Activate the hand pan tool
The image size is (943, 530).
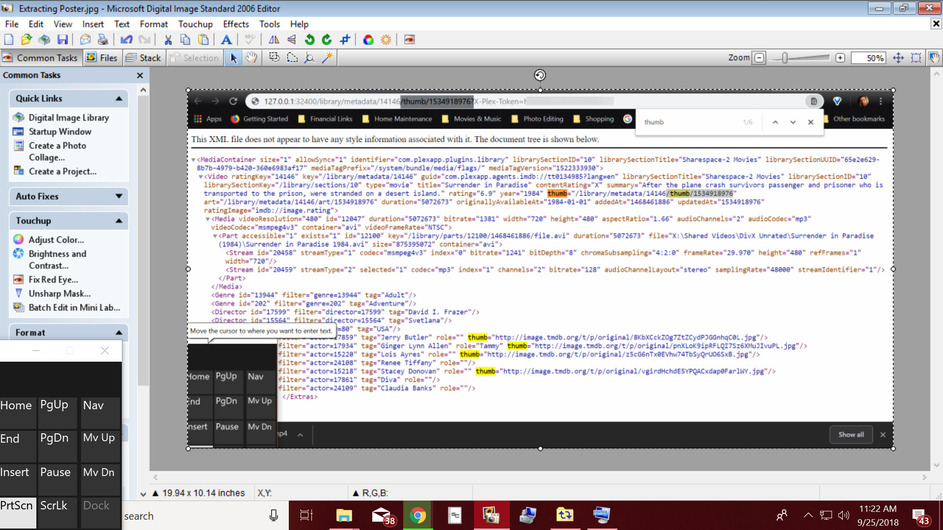(x=251, y=58)
